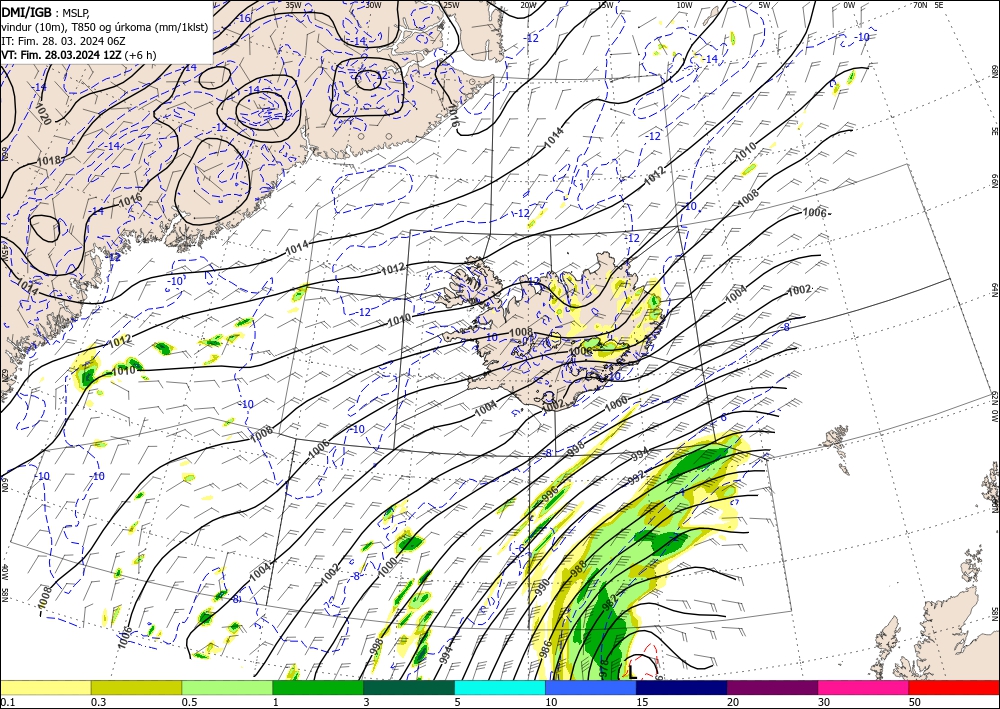Click the purple 20–30 legend segment
The height and width of the screenshot is (709, 1000).
(x=772, y=687)
